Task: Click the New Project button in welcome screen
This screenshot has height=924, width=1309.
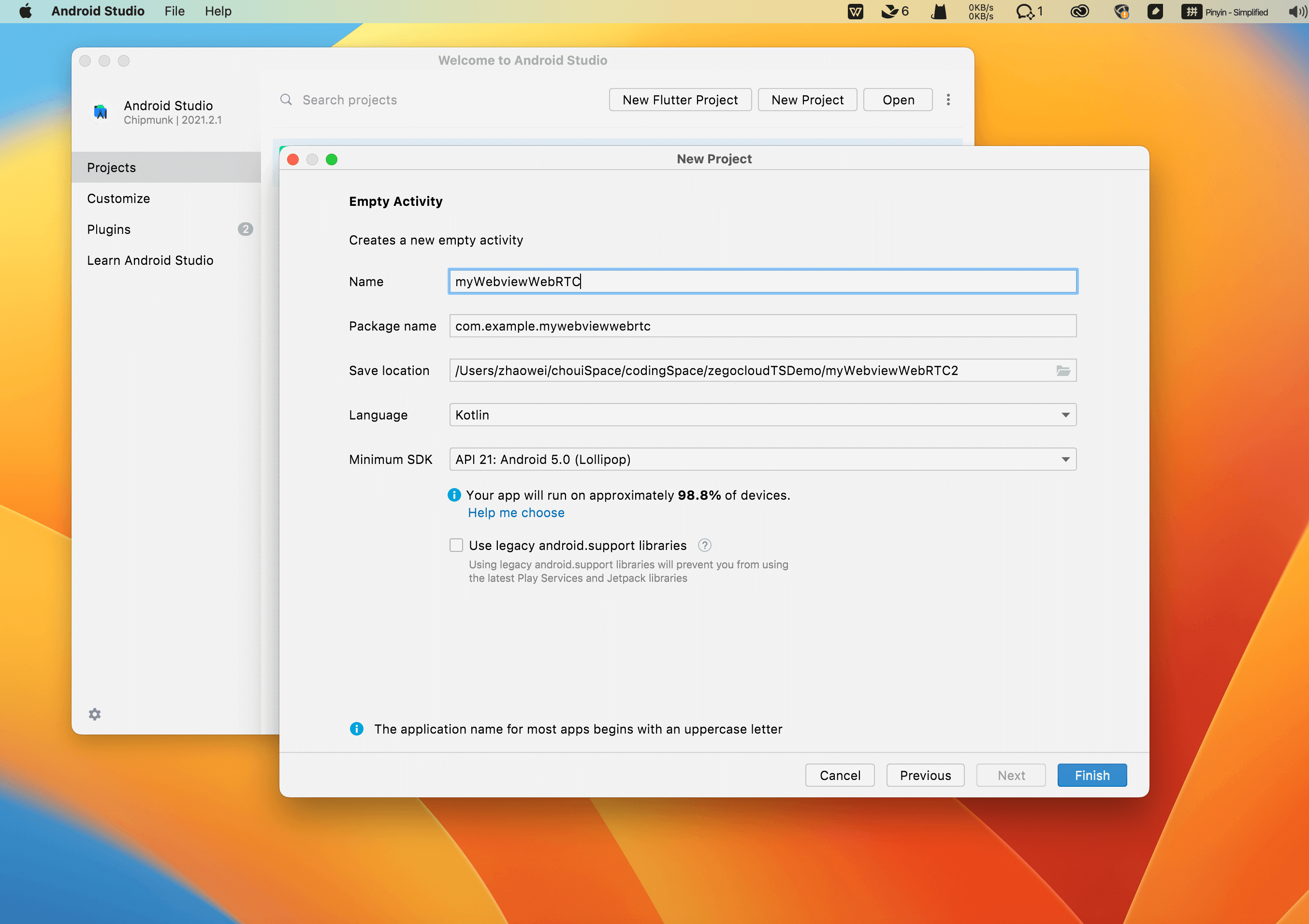Action: [x=807, y=99]
